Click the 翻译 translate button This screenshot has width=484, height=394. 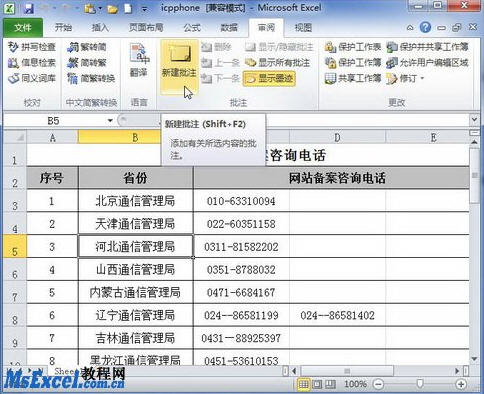pyautogui.click(x=139, y=61)
